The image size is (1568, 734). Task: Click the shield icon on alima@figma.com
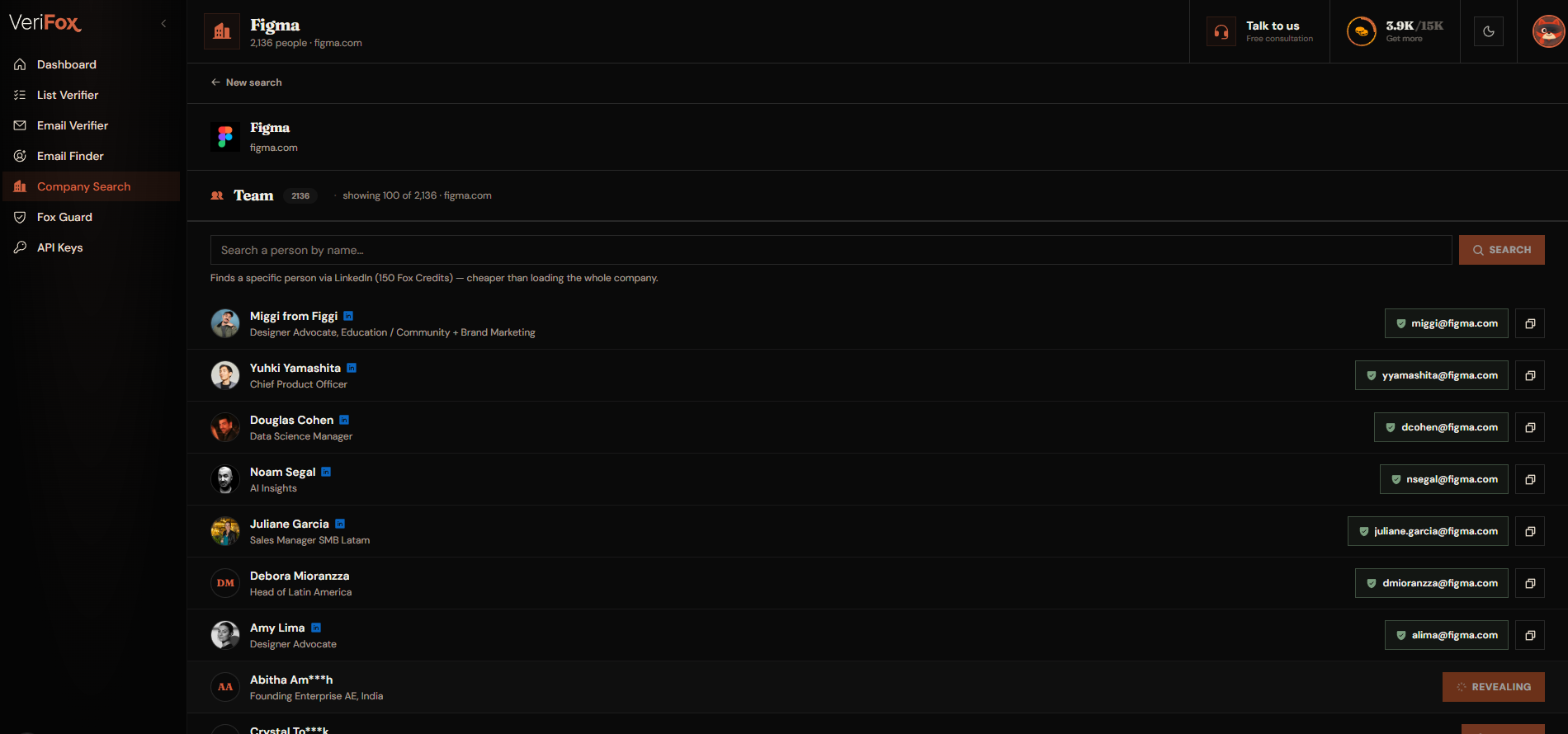(x=1400, y=635)
